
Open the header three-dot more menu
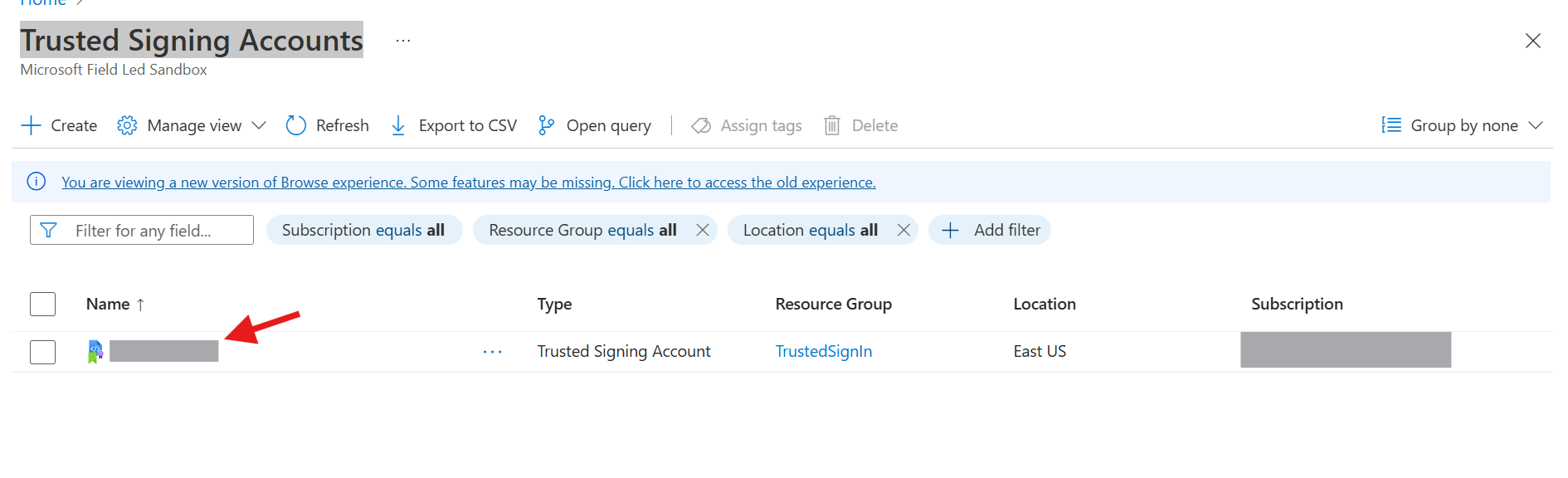point(403,41)
